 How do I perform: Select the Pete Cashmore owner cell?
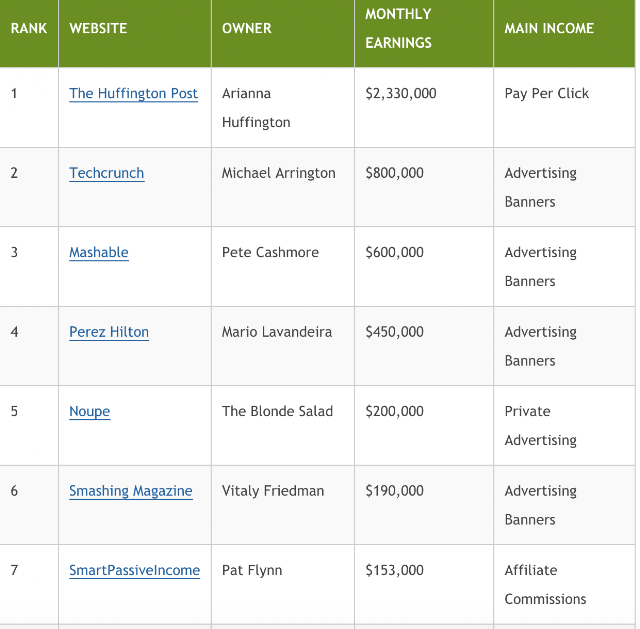[283, 267]
